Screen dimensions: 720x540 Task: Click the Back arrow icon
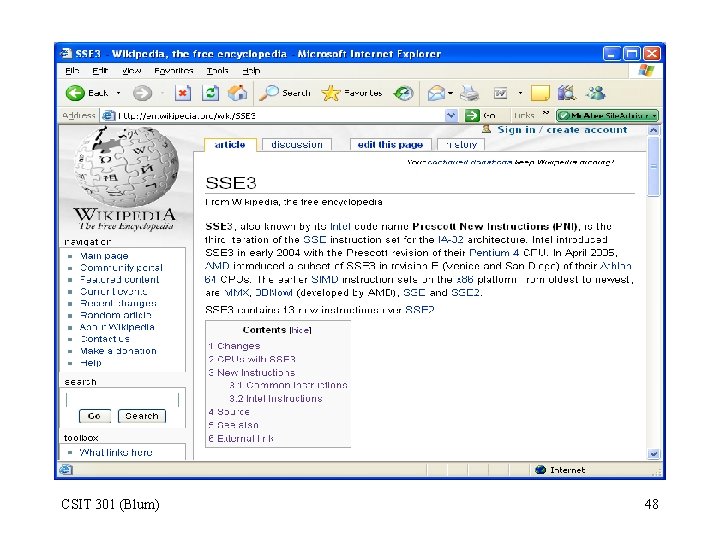coord(75,93)
